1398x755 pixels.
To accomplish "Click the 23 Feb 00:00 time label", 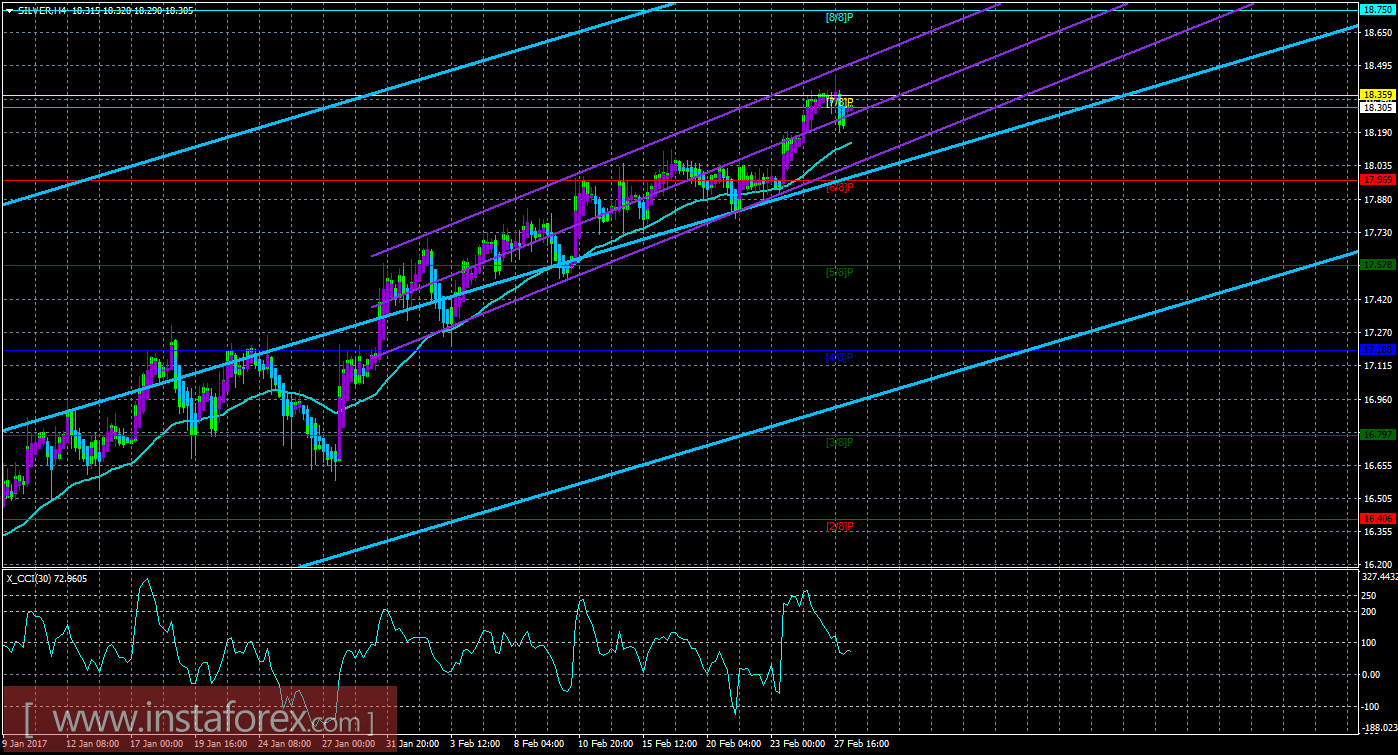I will [x=795, y=744].
